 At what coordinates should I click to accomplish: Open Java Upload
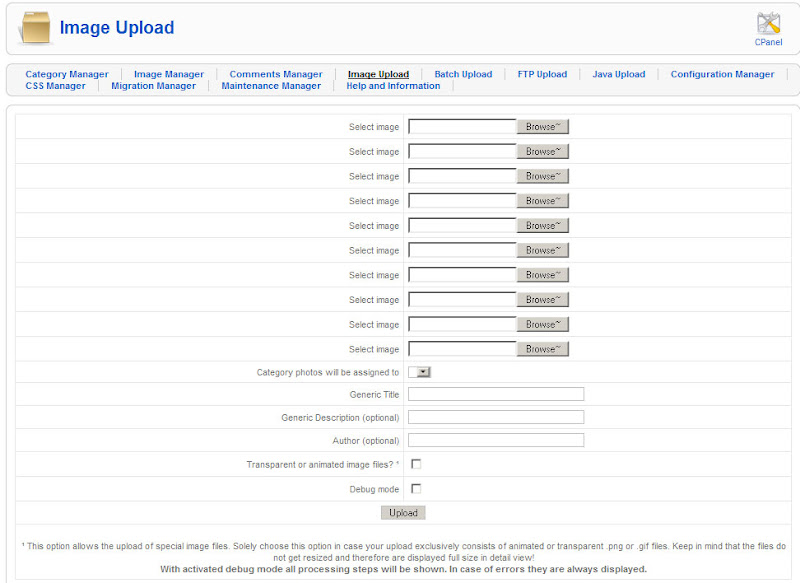[x=619, y=74]
